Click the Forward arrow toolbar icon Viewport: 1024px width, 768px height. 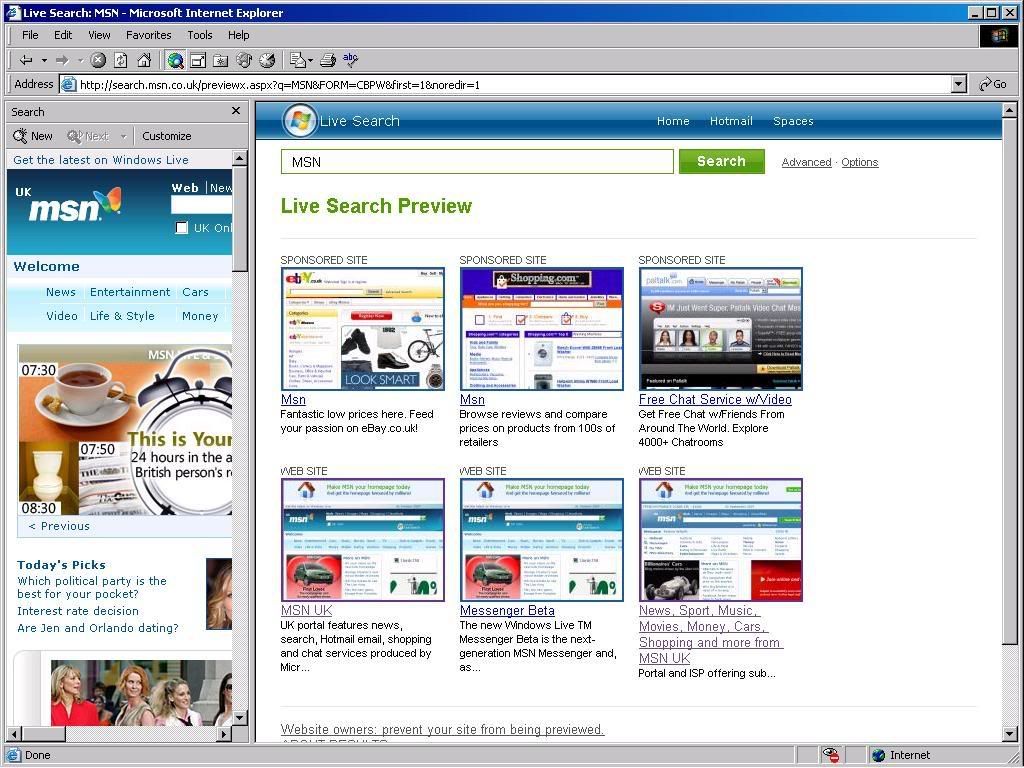tap(62, 61)
